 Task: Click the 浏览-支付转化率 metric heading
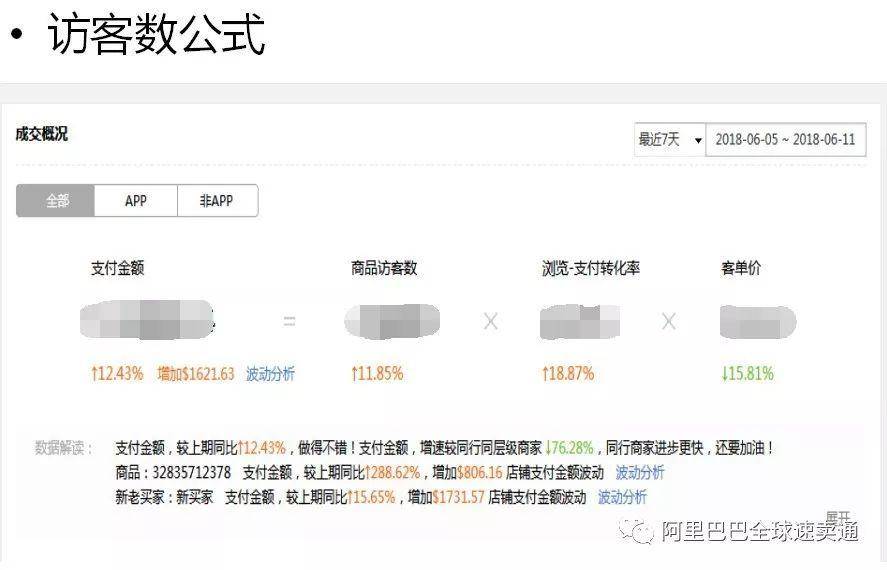coord(591,268)
